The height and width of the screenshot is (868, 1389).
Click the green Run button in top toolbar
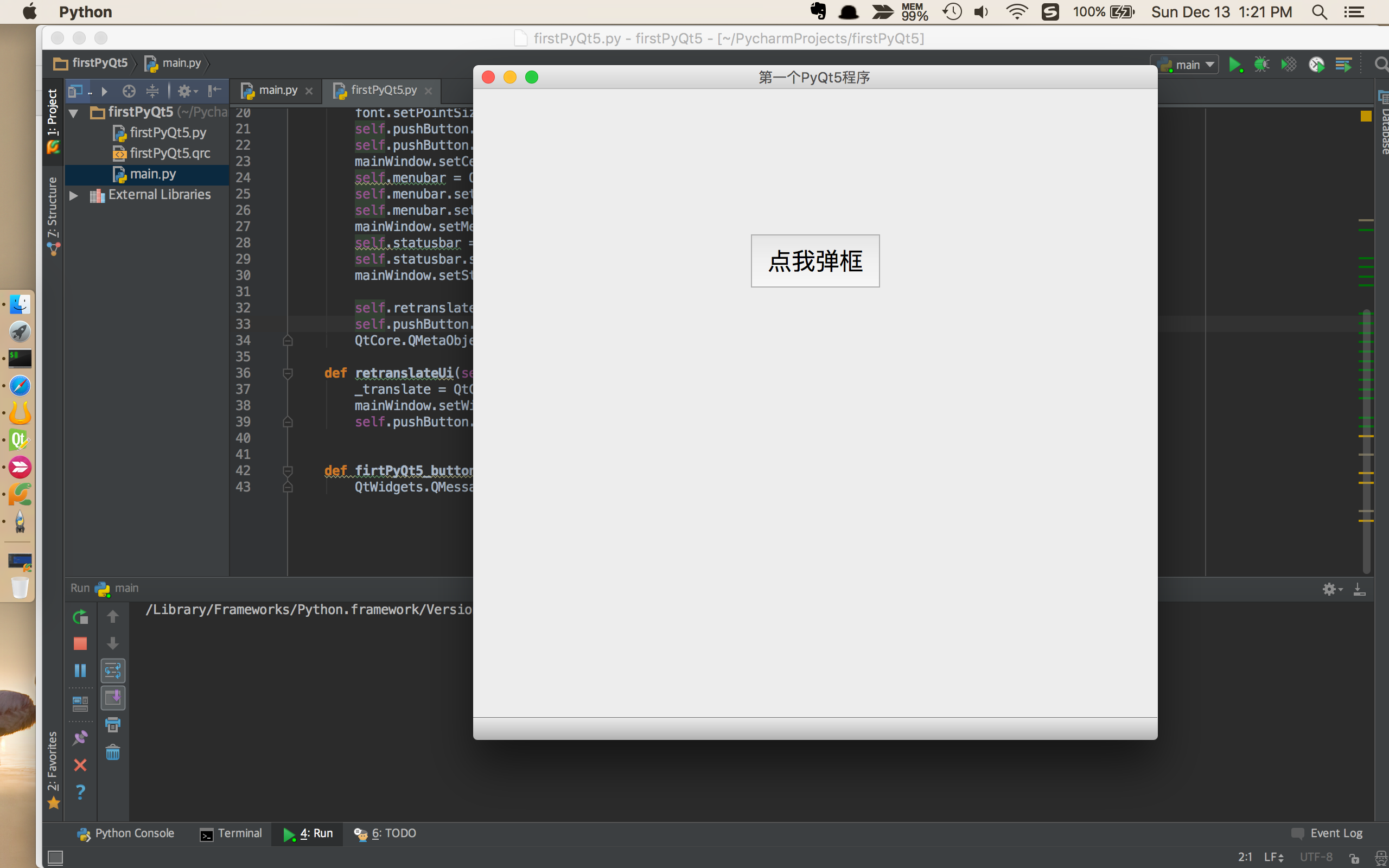[1234, 65]
